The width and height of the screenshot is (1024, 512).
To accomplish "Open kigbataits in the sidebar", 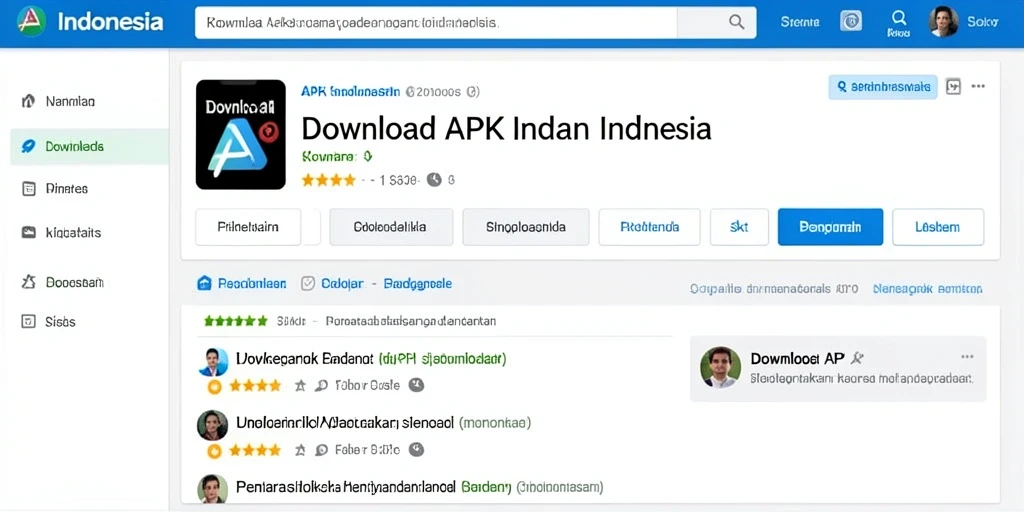I will click(x=89, y=232).
